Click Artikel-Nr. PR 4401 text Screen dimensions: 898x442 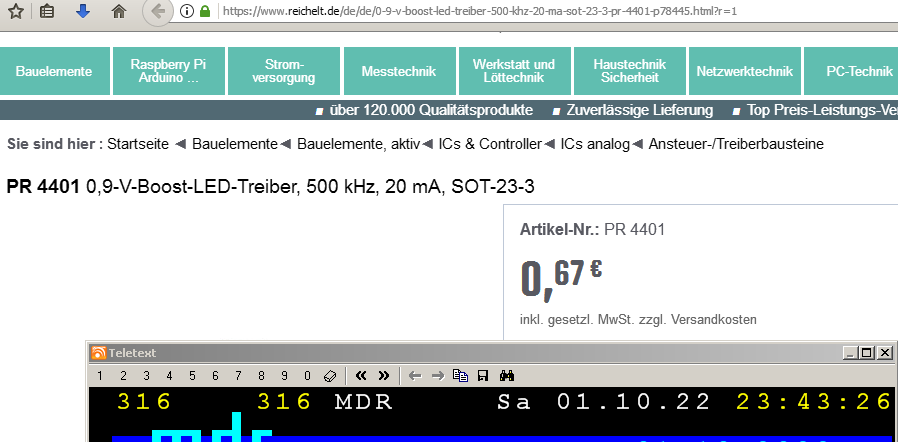click(592, 230)
